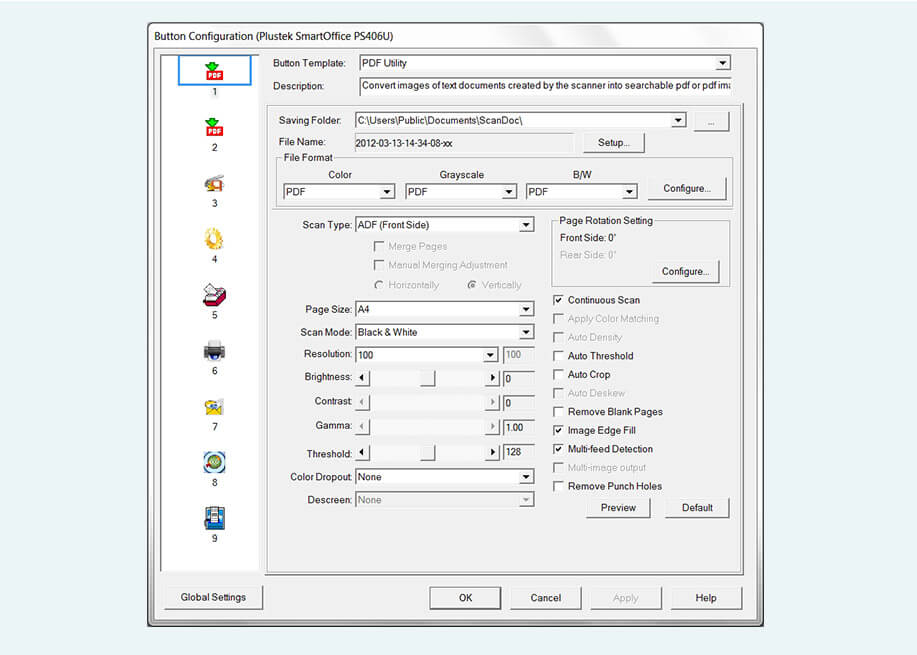Screen dimensions: 917x655
Task: Increase Brightness with the right arrow
Action: [x=492, y=377]
